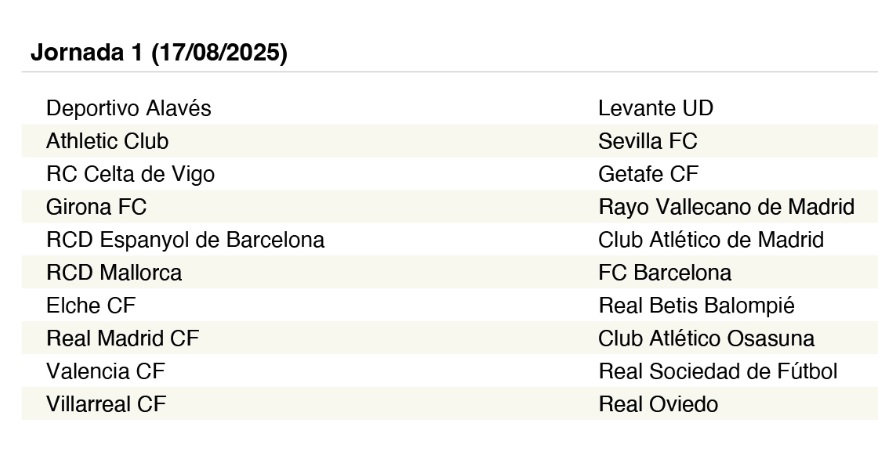Click on Athletic Club
Viewport: 878px width, 469px height.
(x=108, y=141)
